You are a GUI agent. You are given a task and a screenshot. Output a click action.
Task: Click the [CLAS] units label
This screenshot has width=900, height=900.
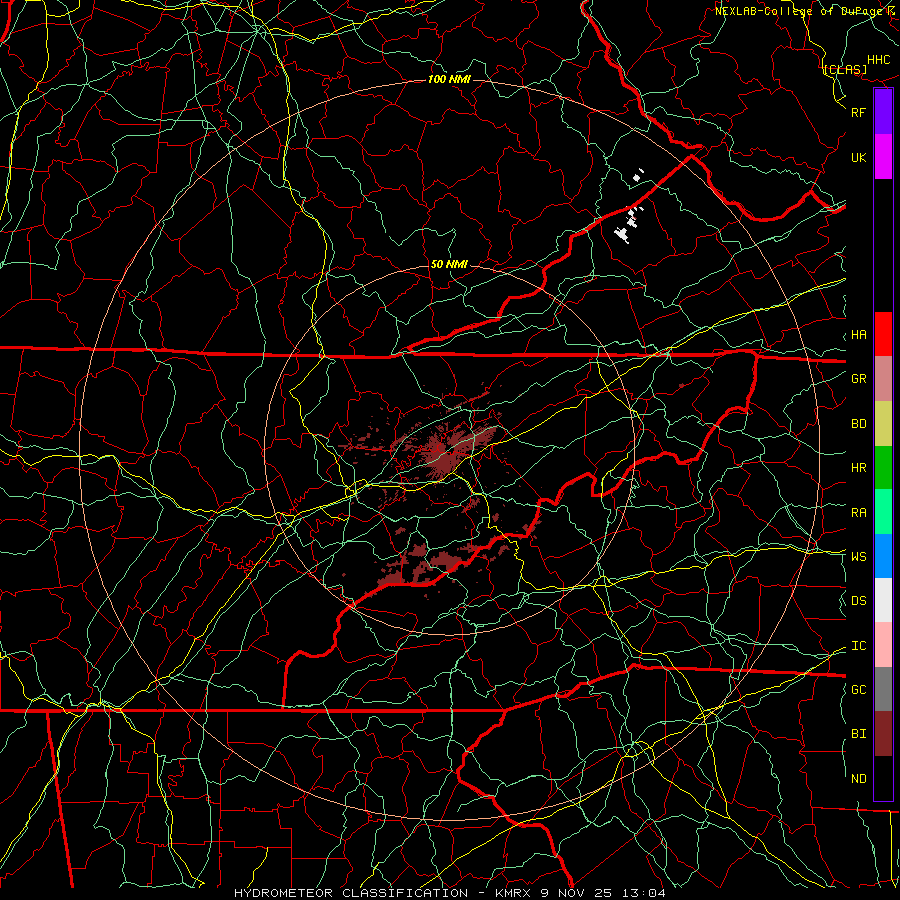845,70
